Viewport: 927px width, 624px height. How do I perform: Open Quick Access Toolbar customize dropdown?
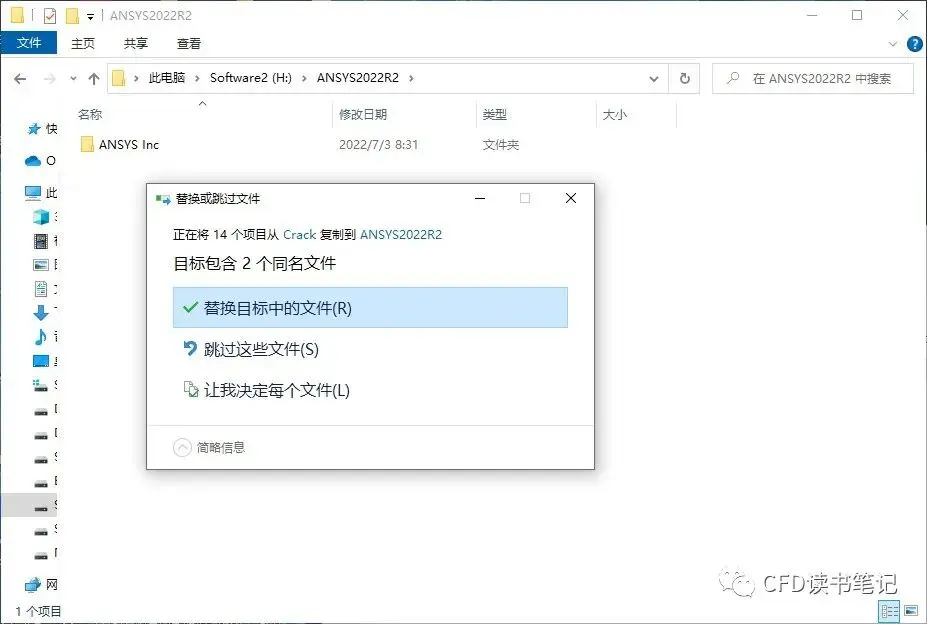point(90,16)
